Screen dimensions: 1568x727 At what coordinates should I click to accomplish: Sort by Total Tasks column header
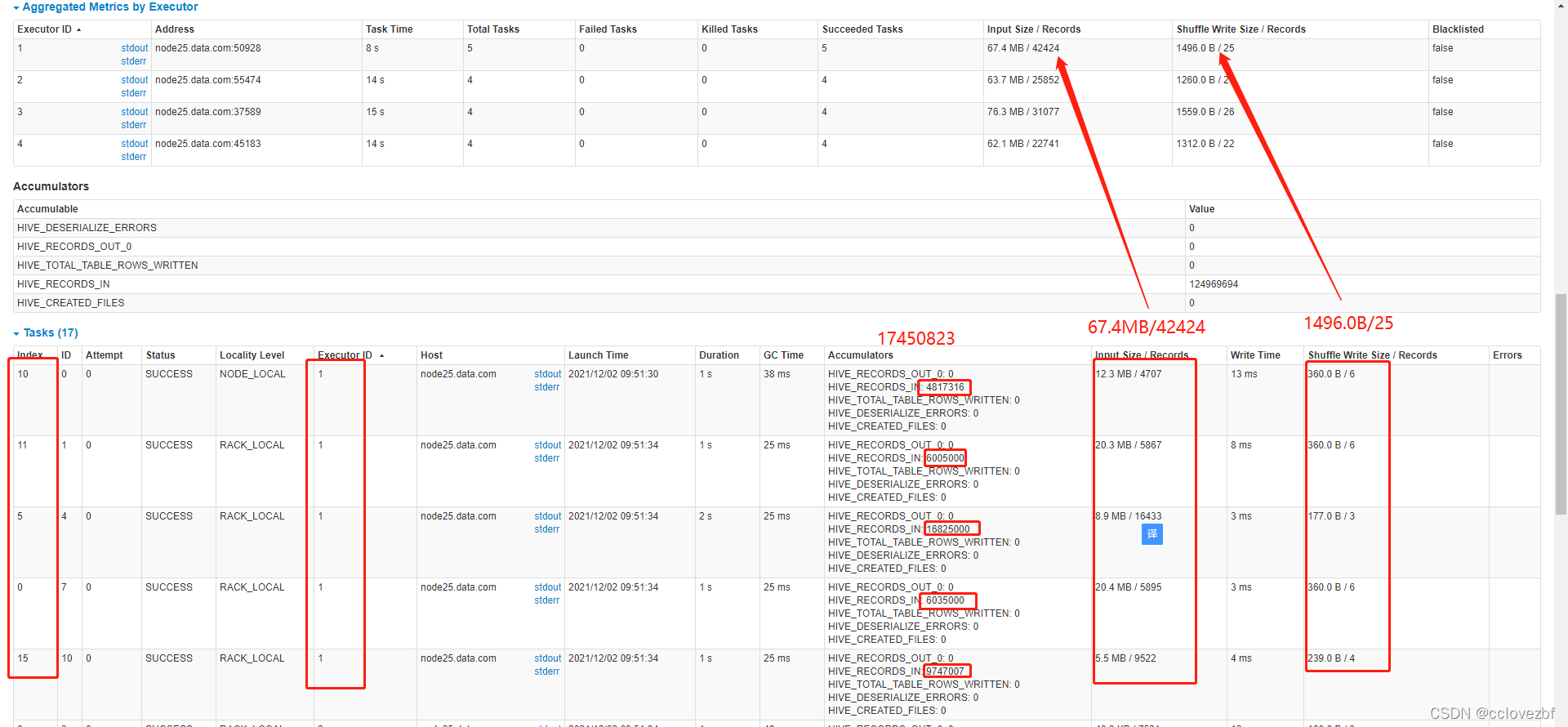[x=493, y=29]
